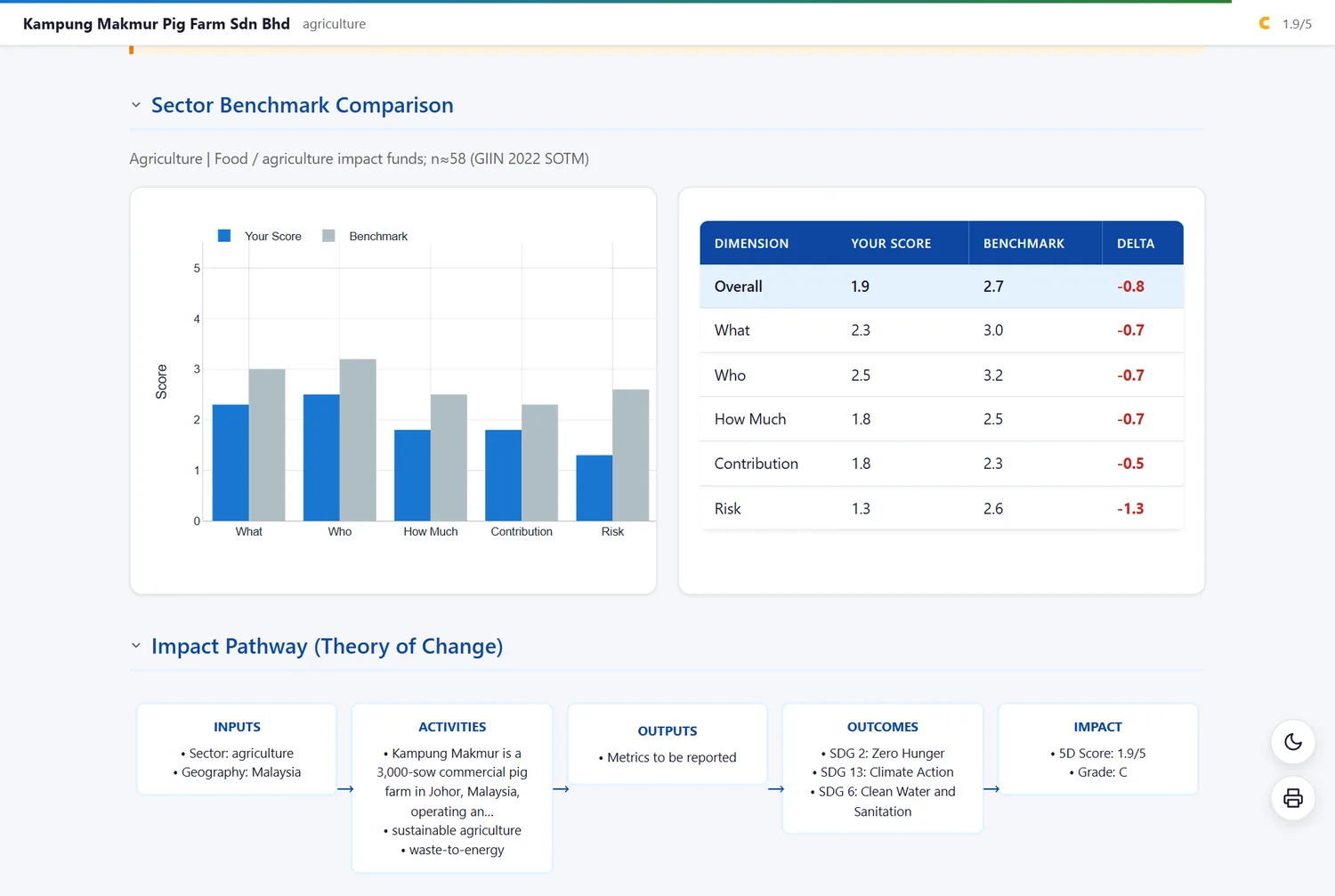The height and width of the screenshot is (896, 1335).
Task: Click the 1.9/5 score in header
Action: 1297,24
